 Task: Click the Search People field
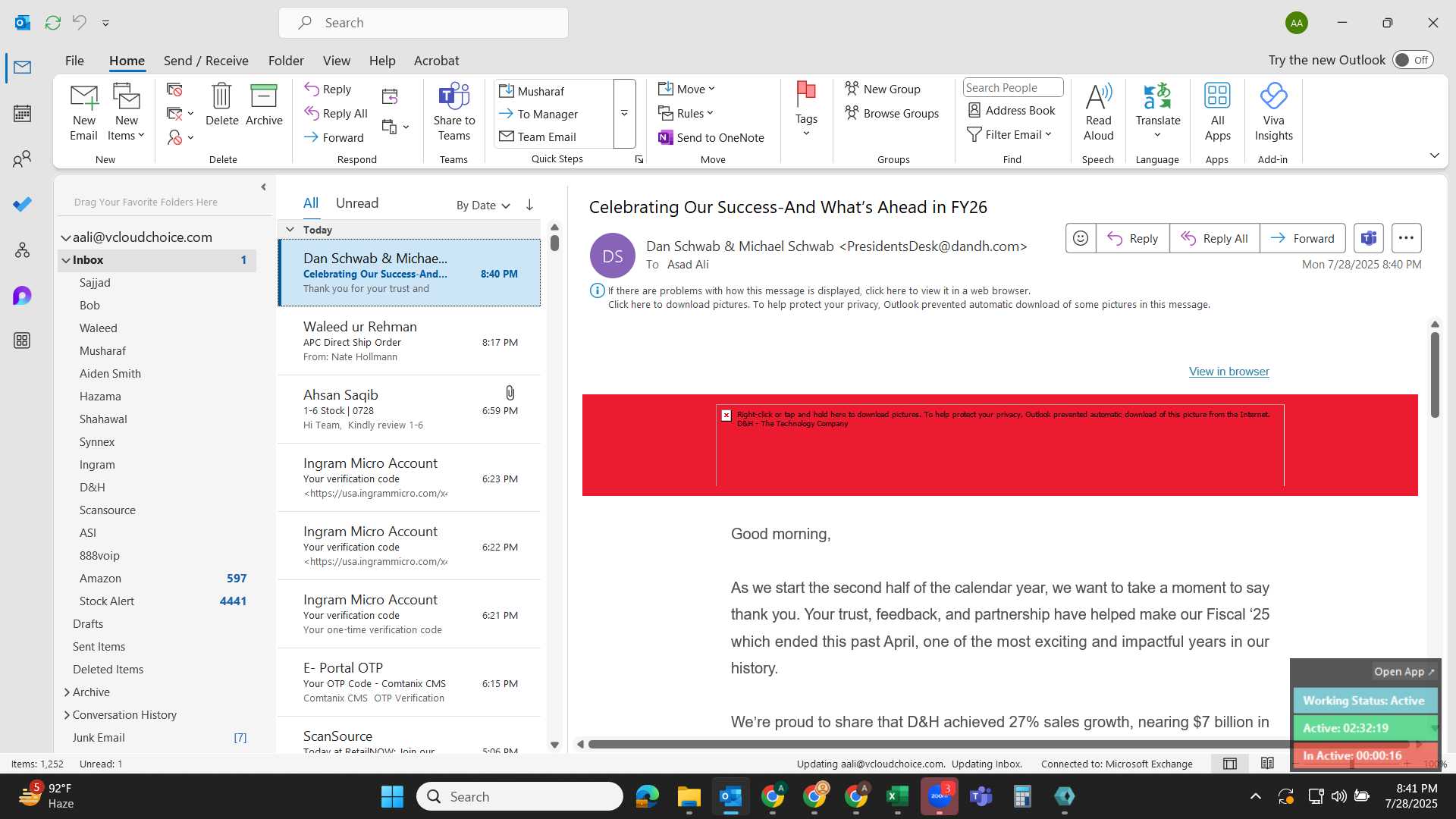(x=1012, y=88)
